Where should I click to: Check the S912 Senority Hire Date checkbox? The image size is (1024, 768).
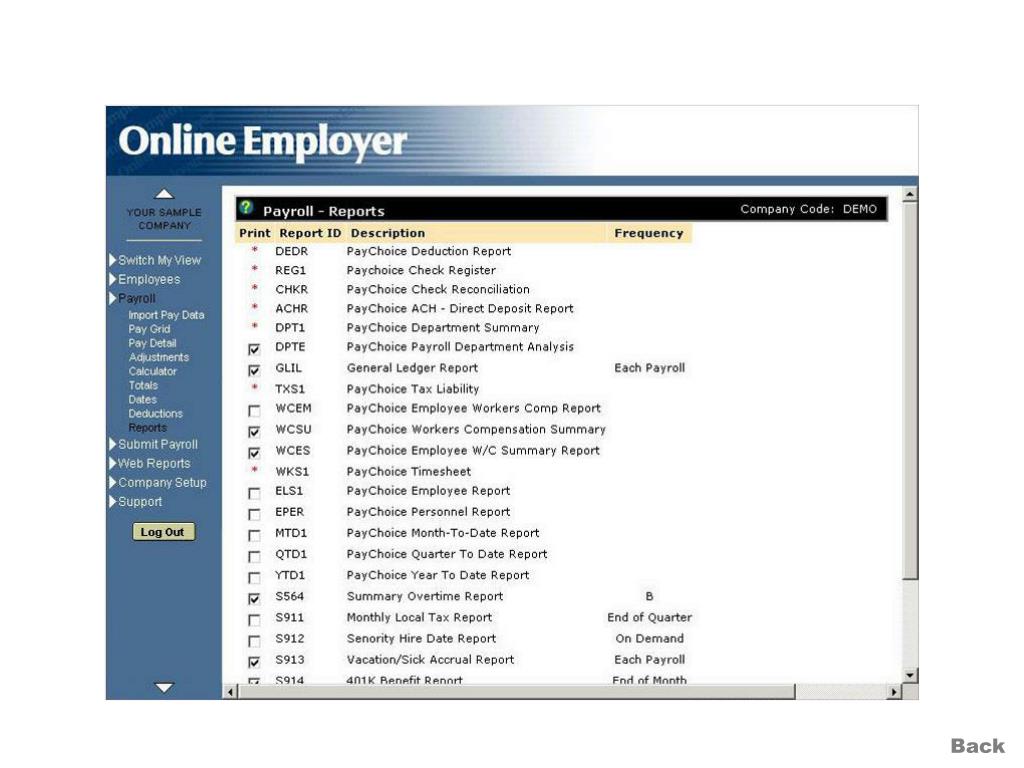[x=254, y=641]
